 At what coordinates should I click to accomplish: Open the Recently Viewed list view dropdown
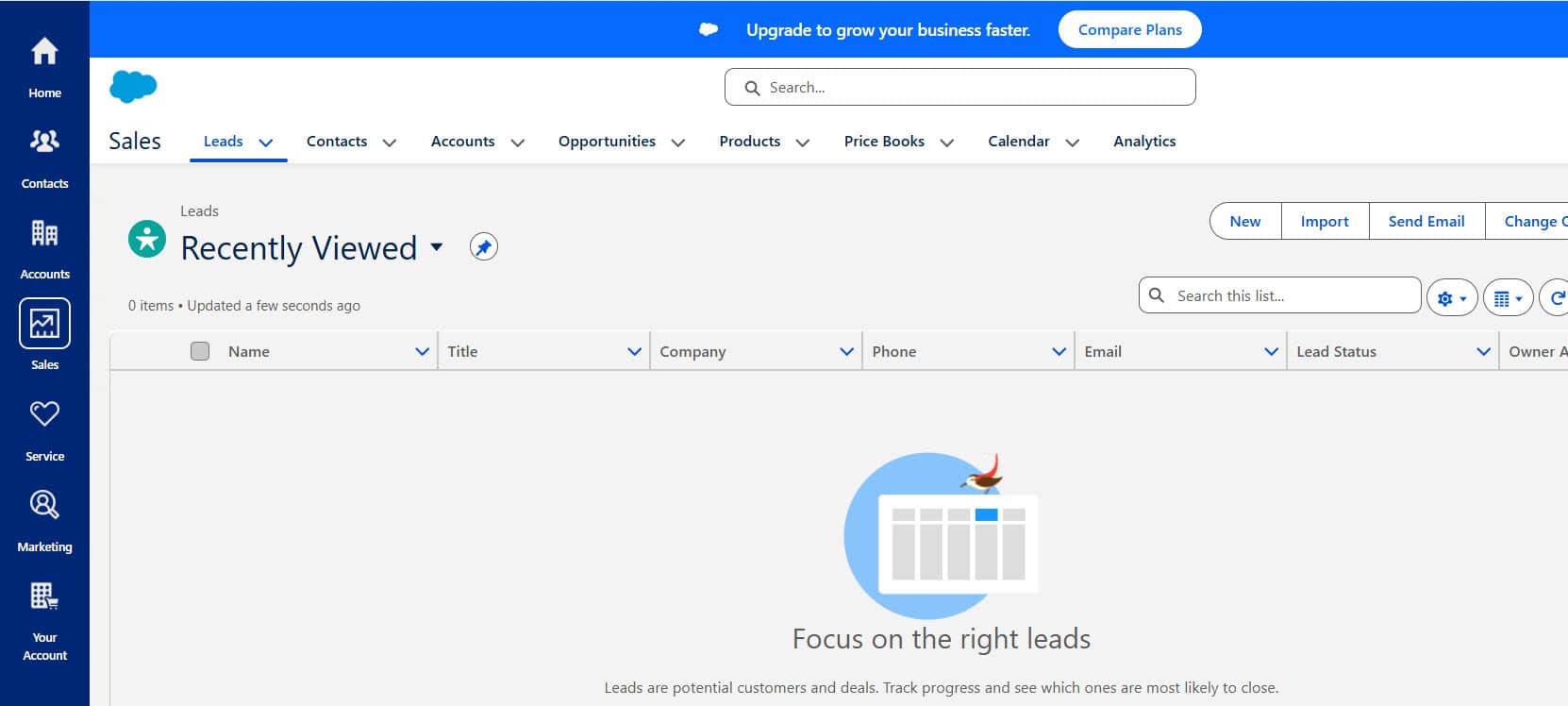437,247
